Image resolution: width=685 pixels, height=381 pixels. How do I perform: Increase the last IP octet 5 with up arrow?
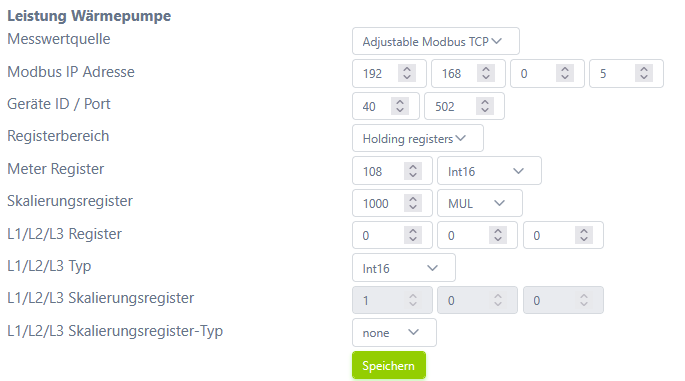tap(644, 69)
